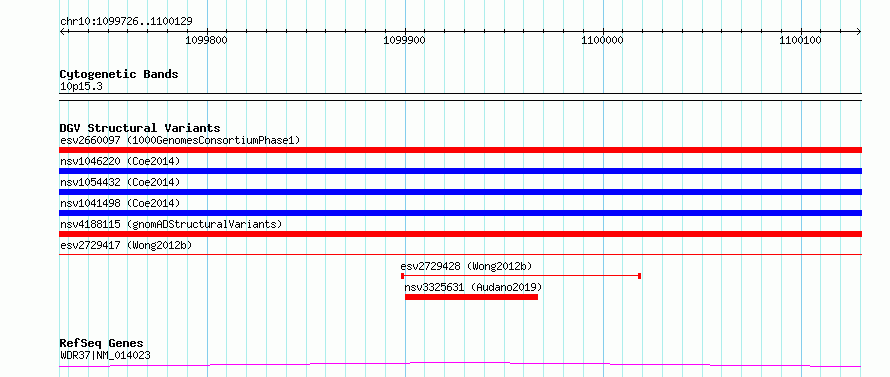Select the red nsv4188115 variant bar
The width and height of the screenshot is (890, 377).
point(460,234)
